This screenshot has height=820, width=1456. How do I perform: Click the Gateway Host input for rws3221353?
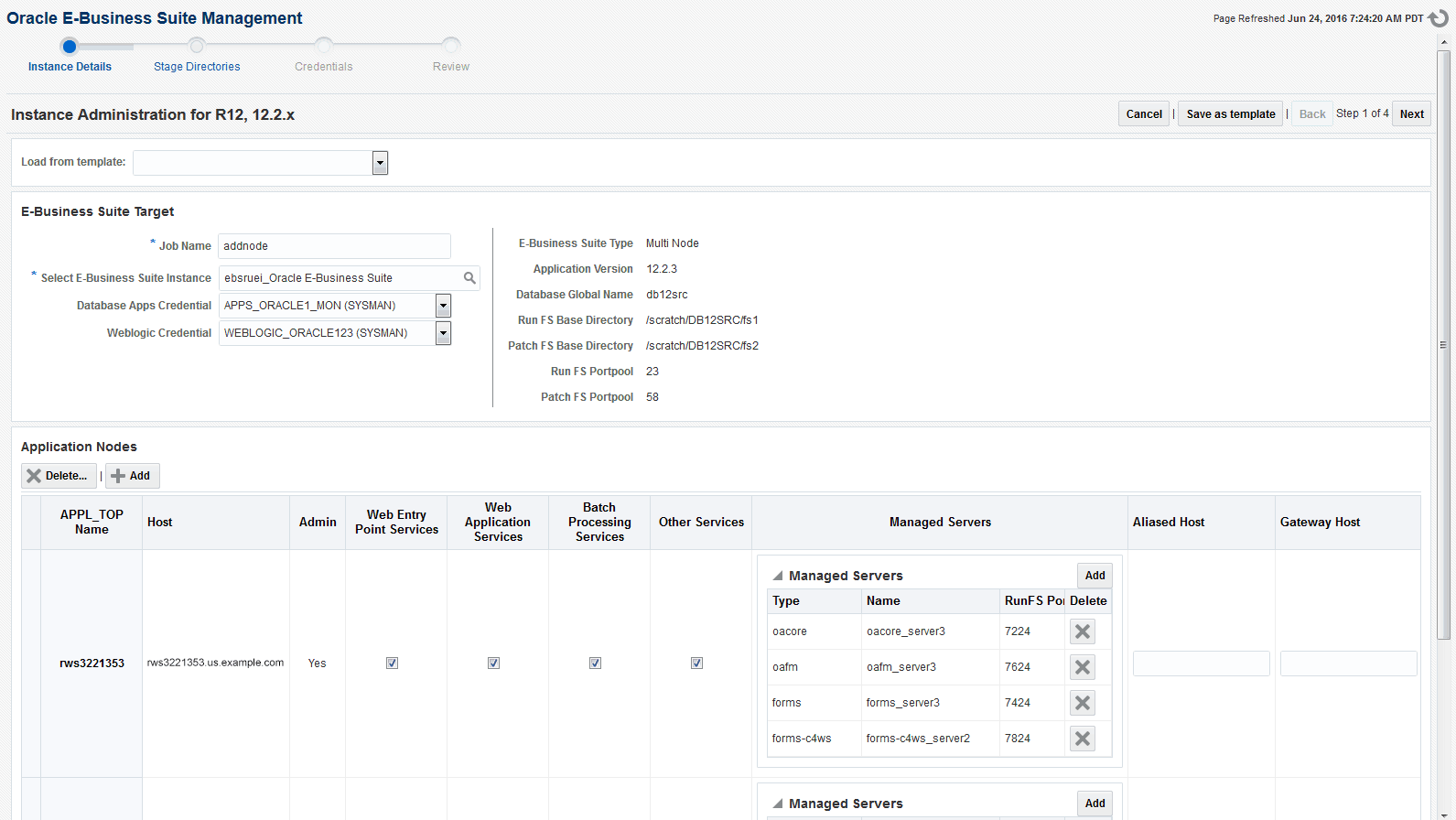(x=1348, y=664)
